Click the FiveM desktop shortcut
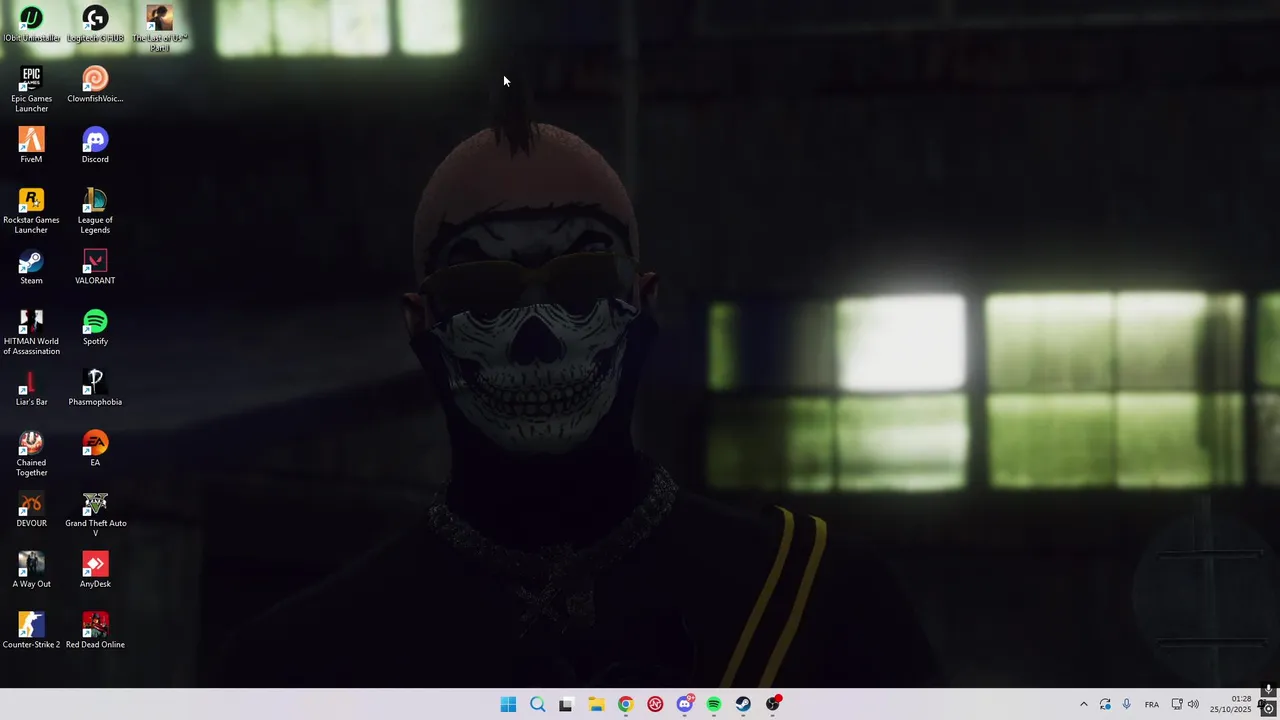 tap(31, 146)
